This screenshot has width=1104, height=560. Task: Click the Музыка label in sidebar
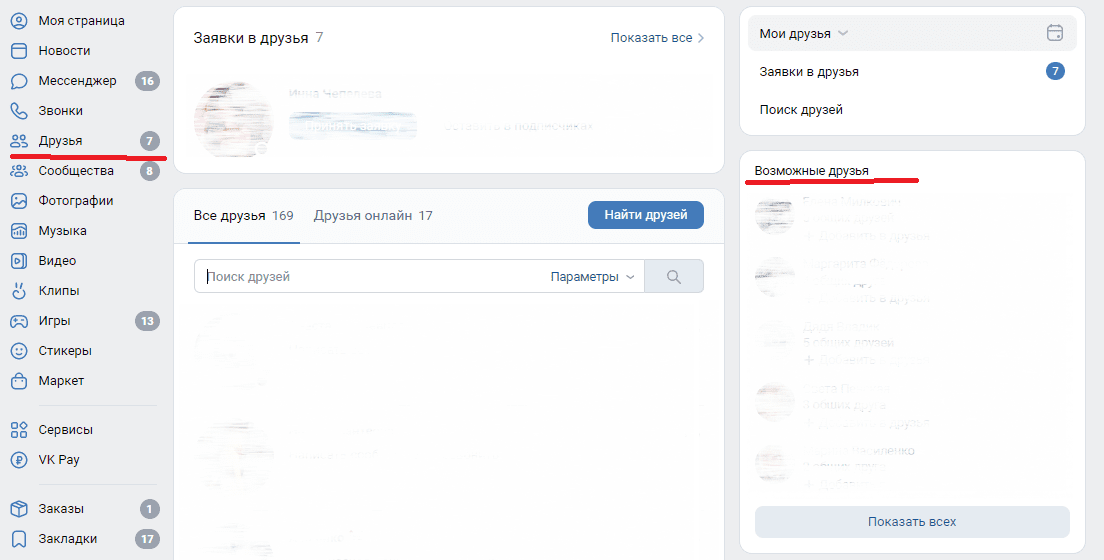63,230
